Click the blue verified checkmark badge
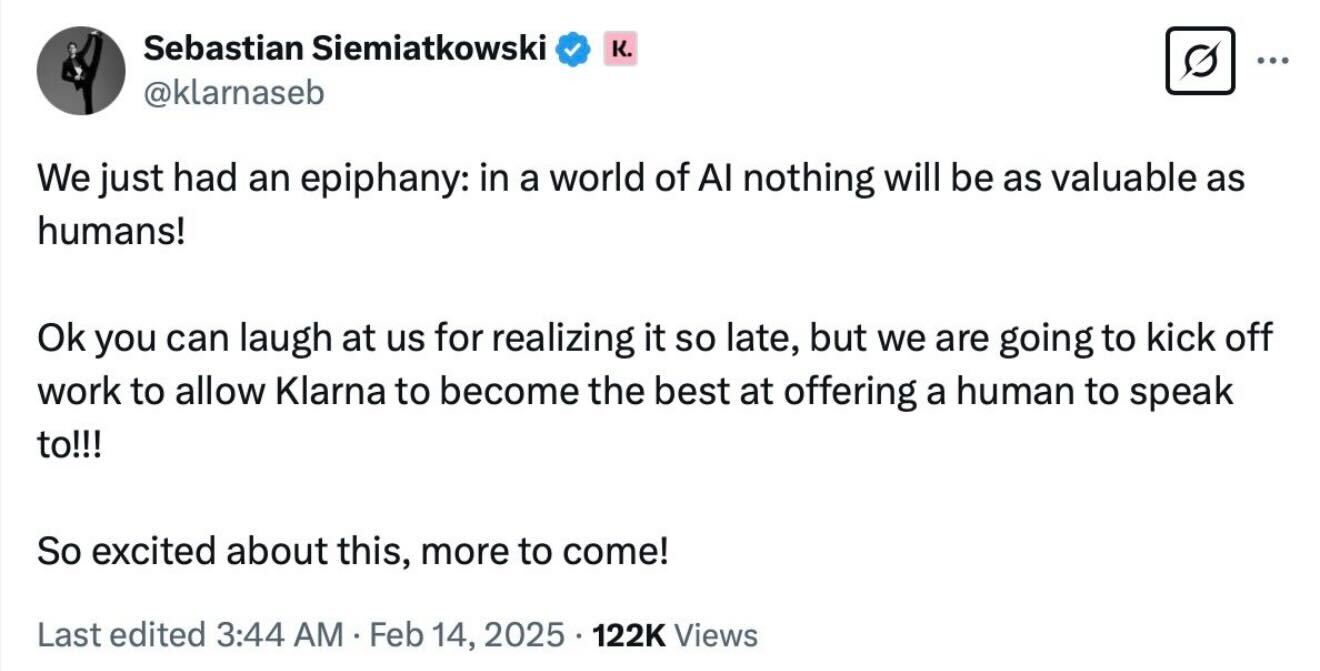 coord(572,48)
